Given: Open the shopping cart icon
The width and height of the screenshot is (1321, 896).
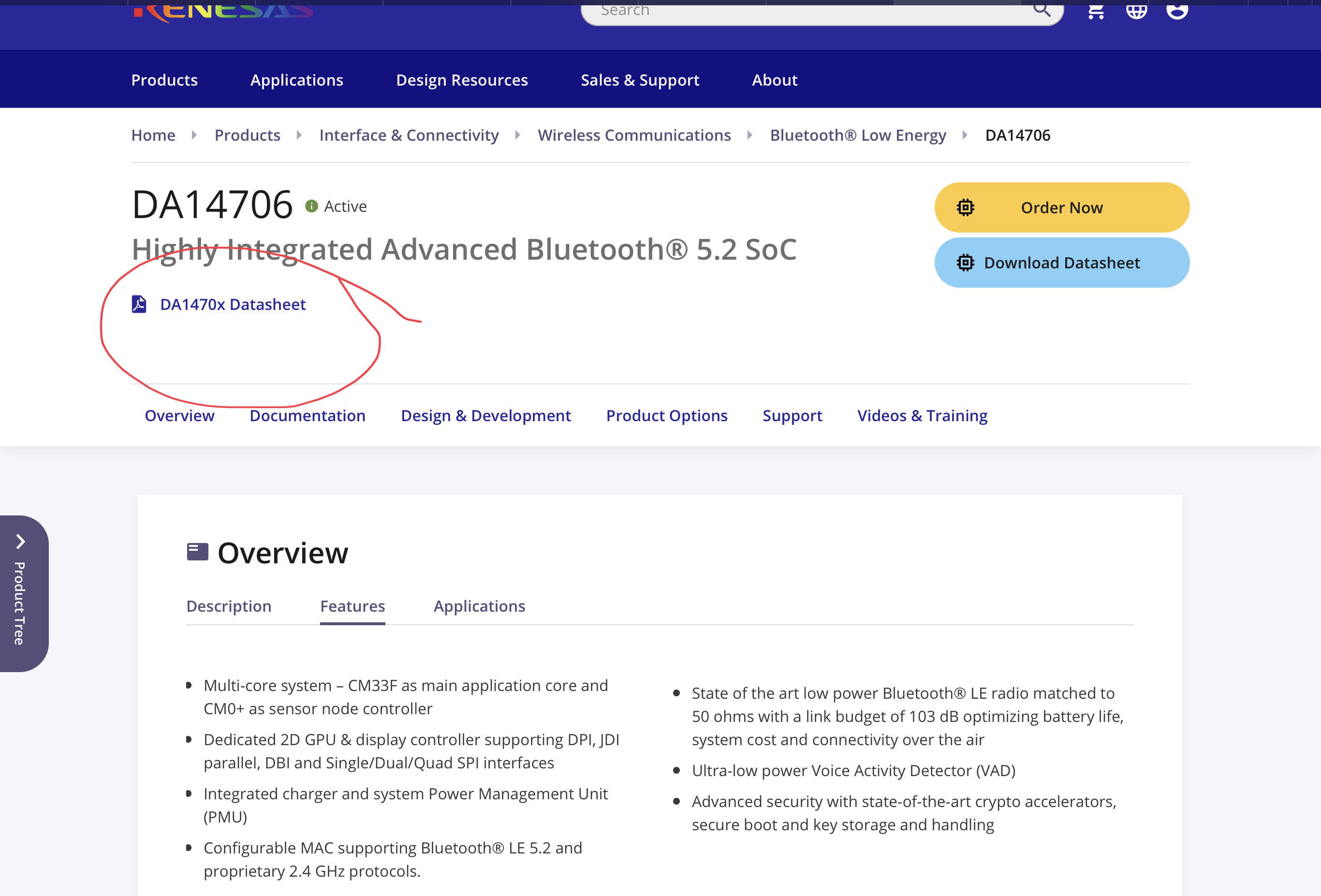Looking at the screenshot, I should [x=1095, y=10].
